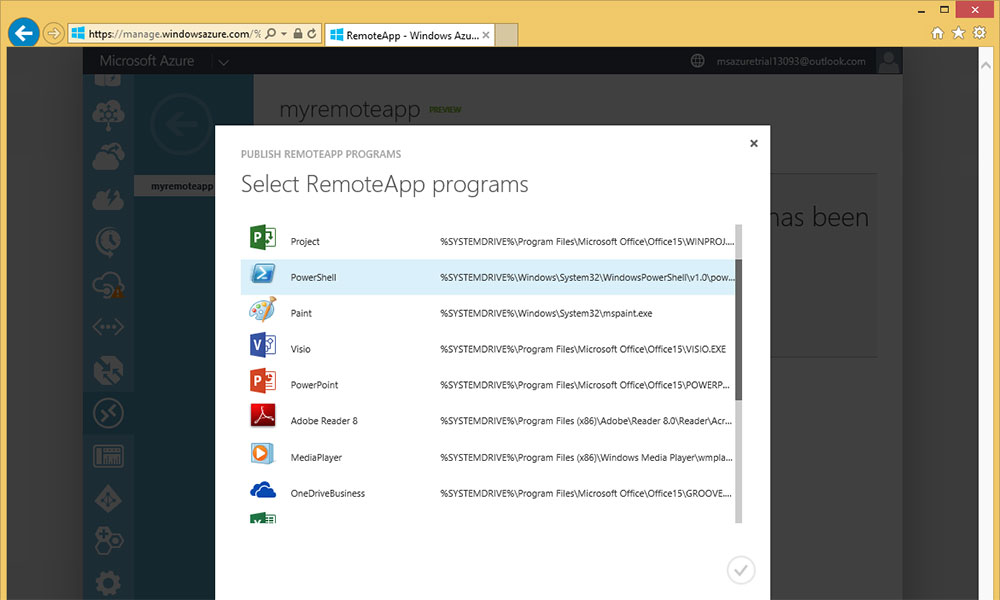
Task: Select the MediaPlayer program icon
Action: pyautogui.click(x=262, y=453)
